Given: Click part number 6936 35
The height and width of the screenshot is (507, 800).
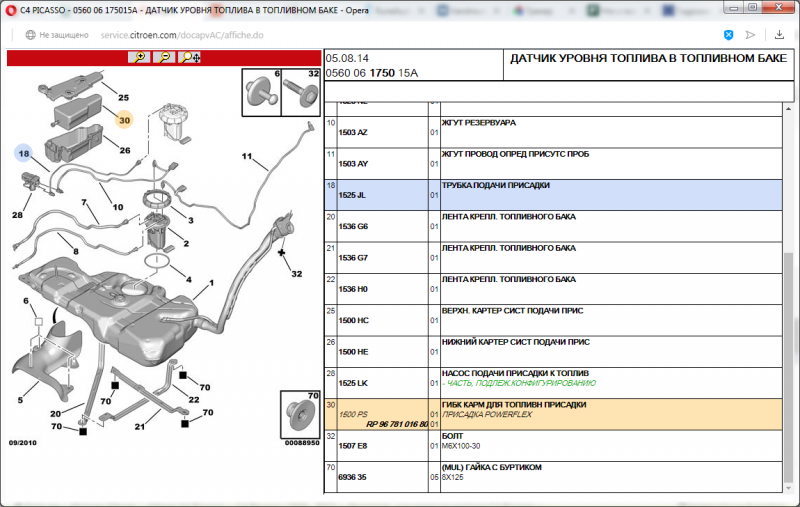Looking at the screenshot, I should click(x=354, y=477).
